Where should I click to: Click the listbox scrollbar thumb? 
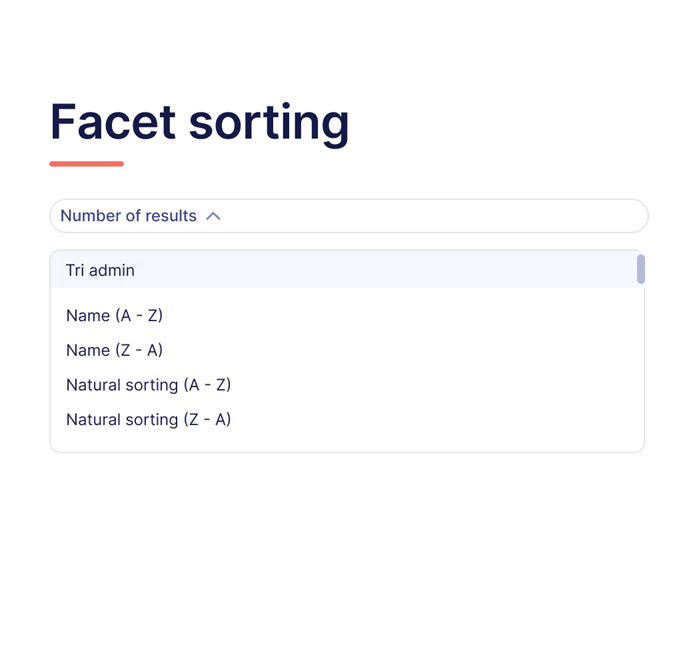point(641,269)
